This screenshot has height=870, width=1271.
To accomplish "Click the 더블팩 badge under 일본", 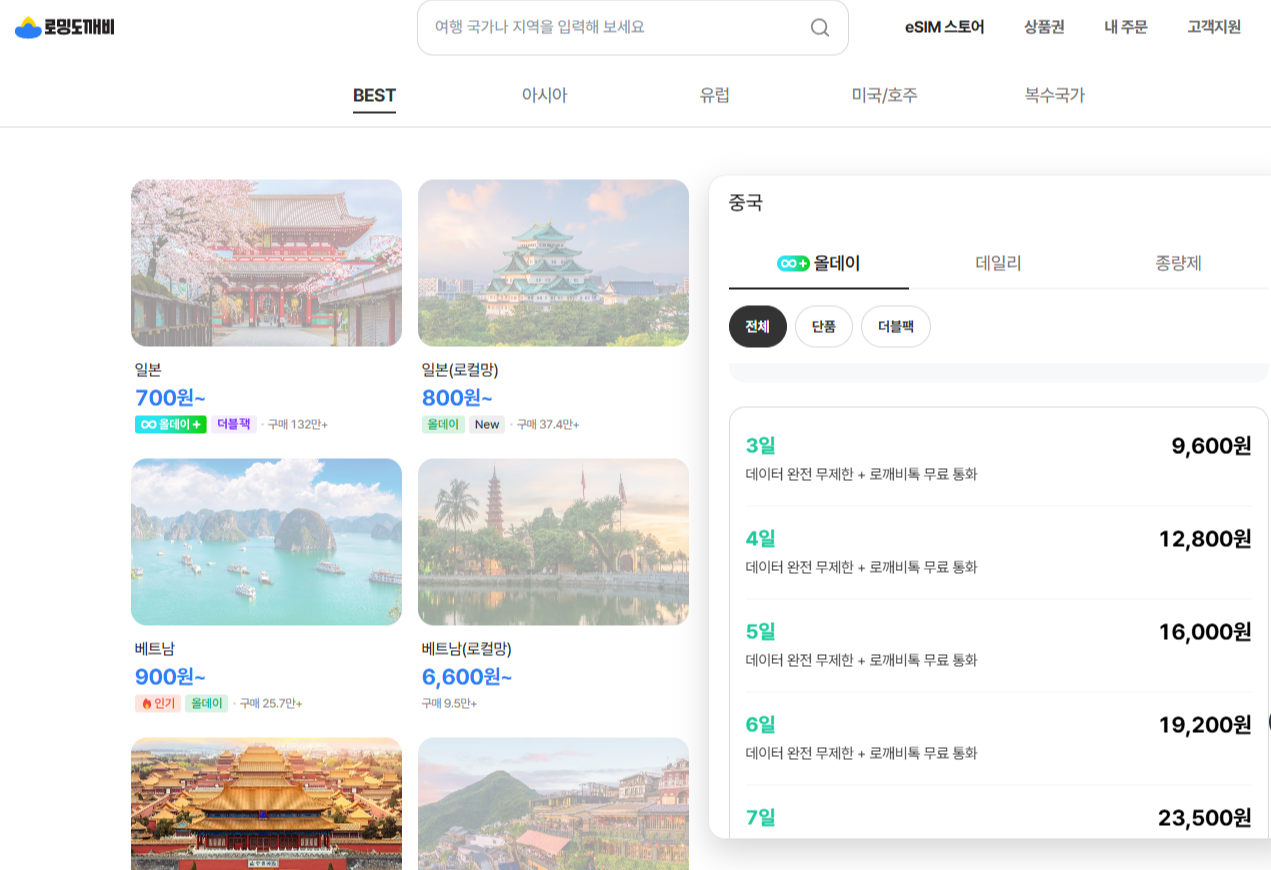I will pos(233,424).
